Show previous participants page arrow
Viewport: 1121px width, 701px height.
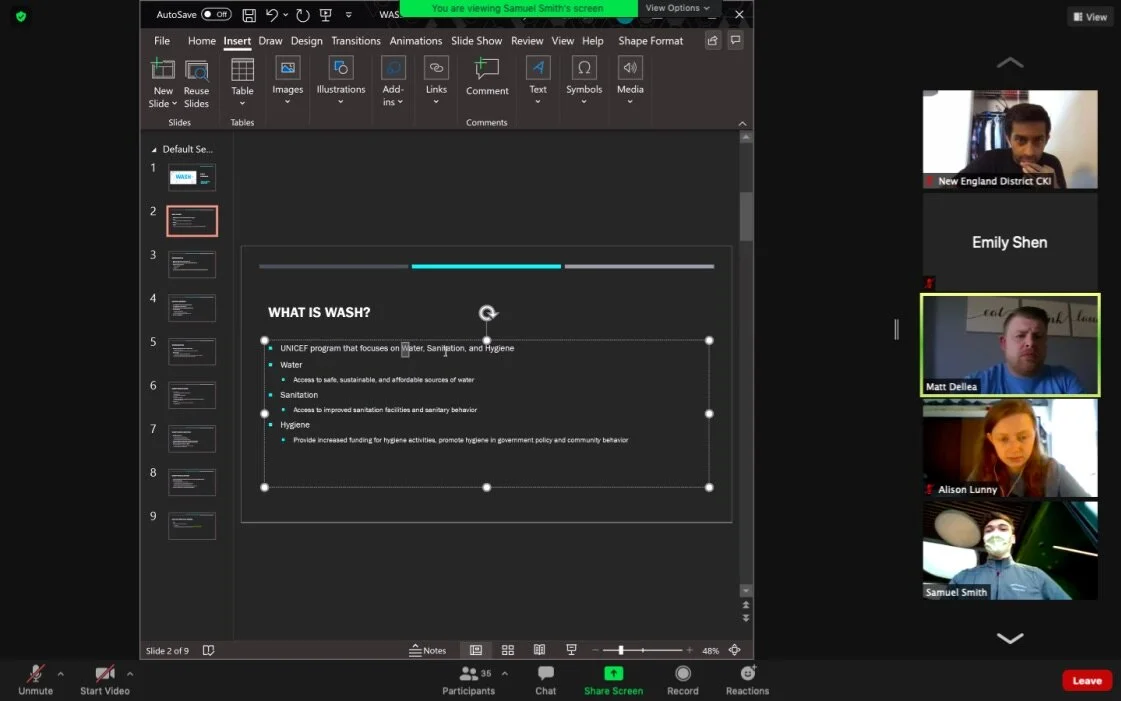click(x=1009, y=63)
